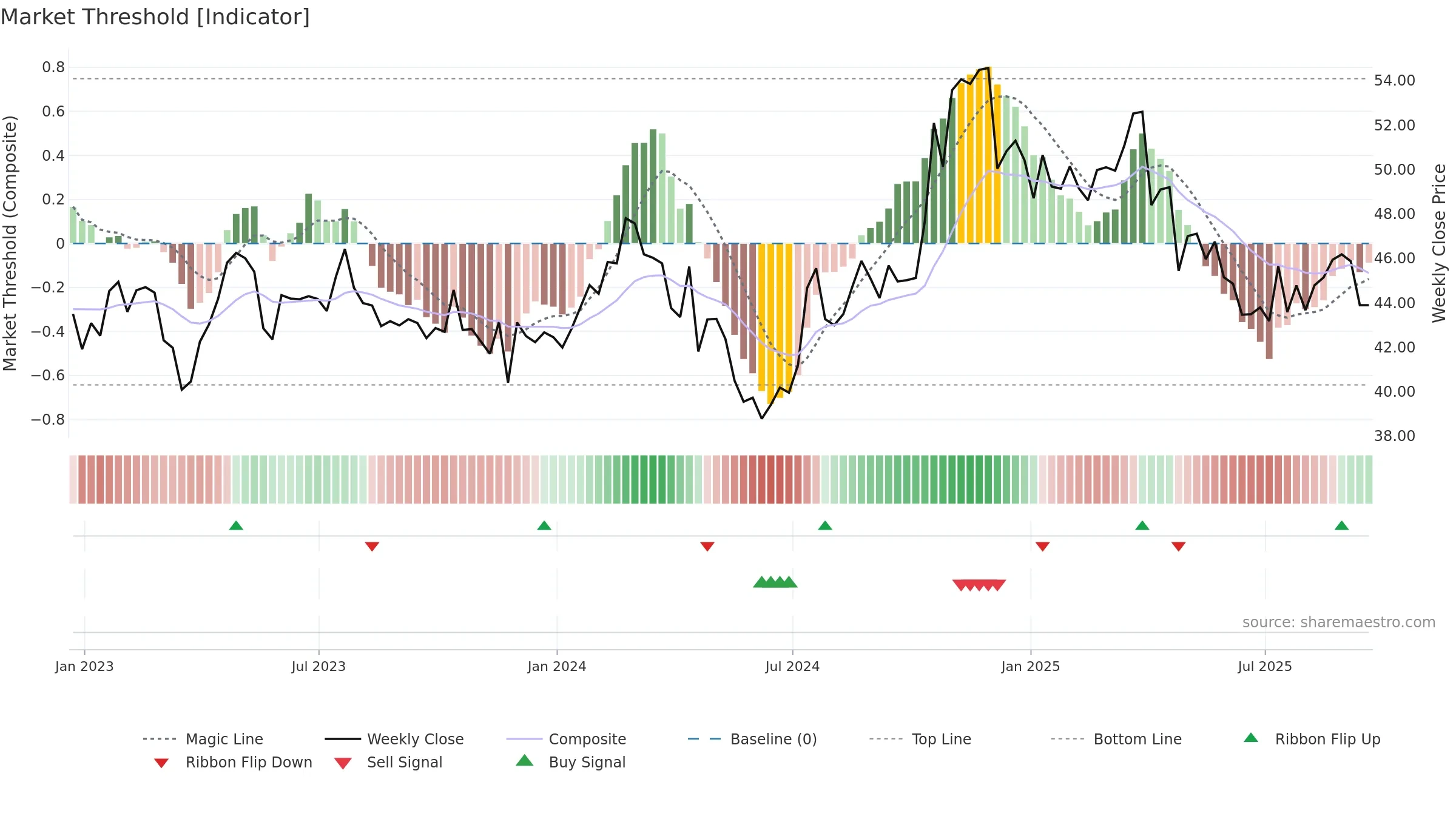
Task: Click the ribbon flip down marker after Jul 2023
Action: [372, 547]
